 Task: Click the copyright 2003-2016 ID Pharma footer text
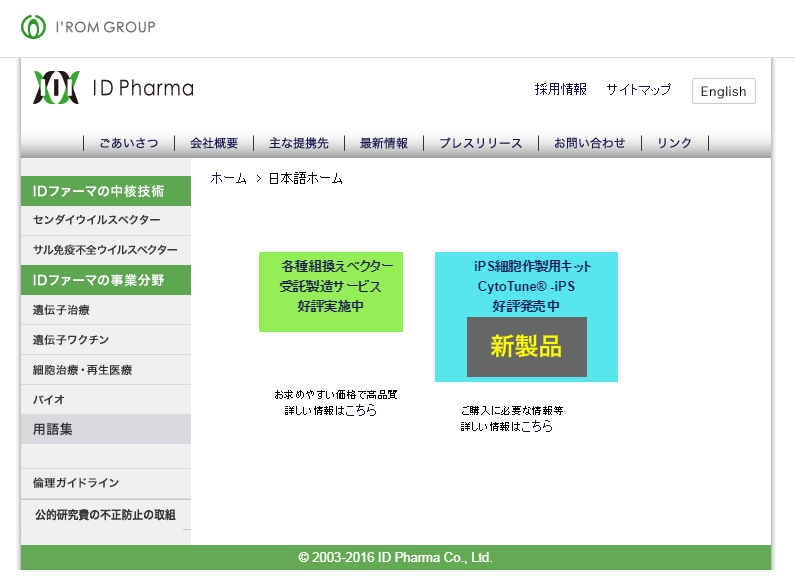395,558
